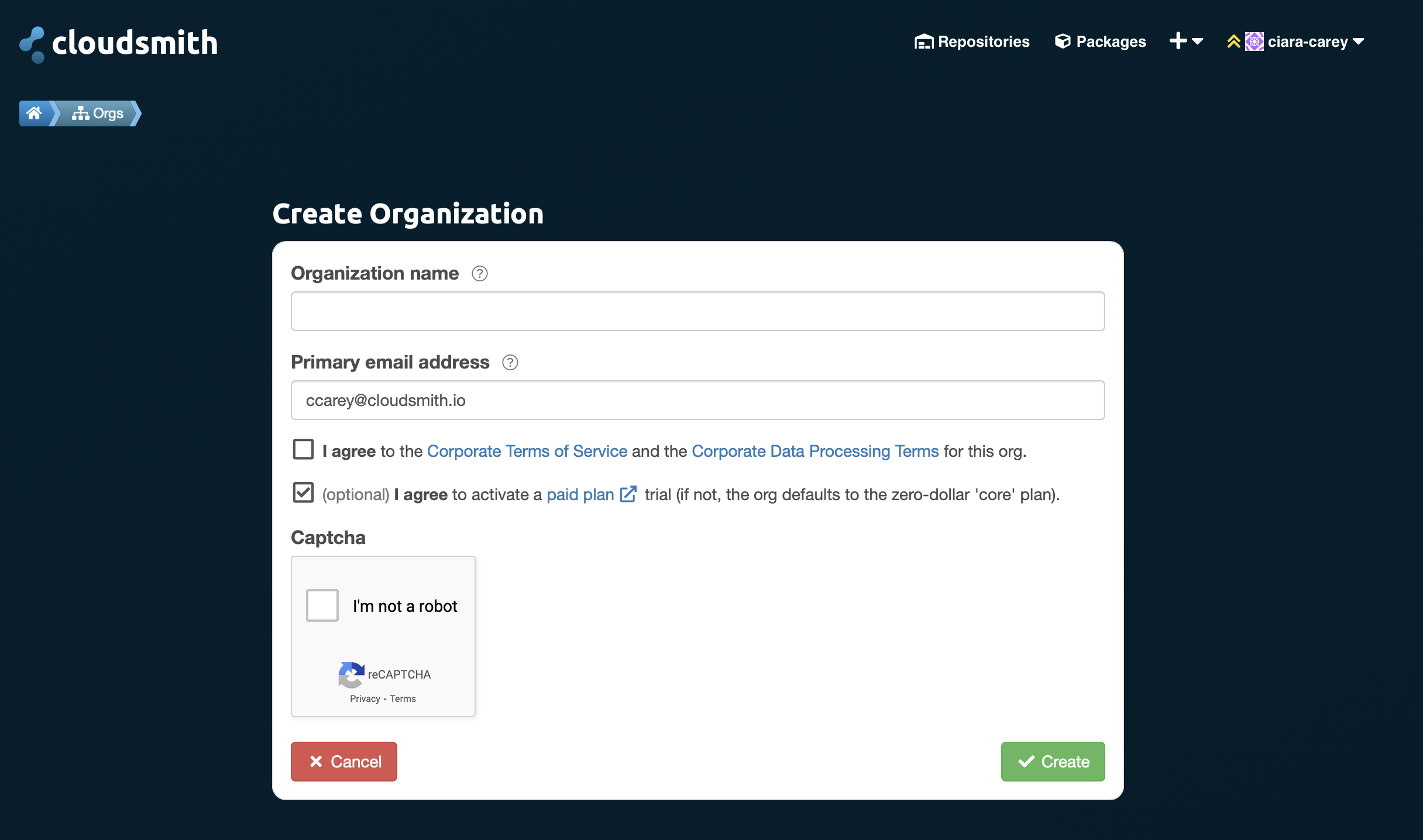Uncheck the paid plan trial checkbox
The image size is (1423, 840).
[303, 493]
